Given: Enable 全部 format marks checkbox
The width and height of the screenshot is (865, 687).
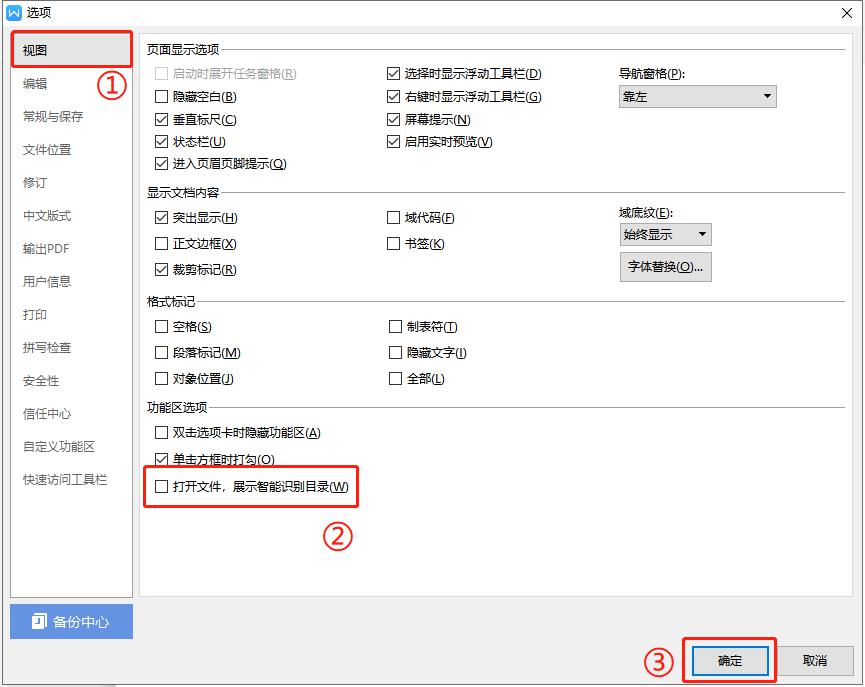Looking at the screenshot, I should [x=395, y=379].
